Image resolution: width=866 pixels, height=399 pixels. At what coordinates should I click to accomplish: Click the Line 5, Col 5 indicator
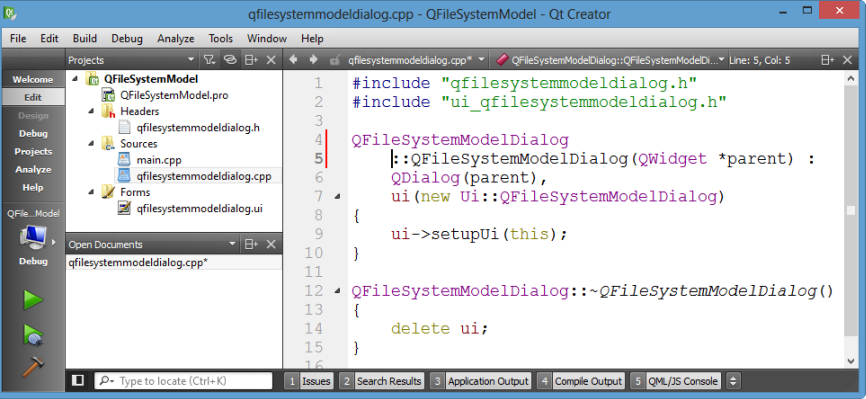(x=759, y=60)
